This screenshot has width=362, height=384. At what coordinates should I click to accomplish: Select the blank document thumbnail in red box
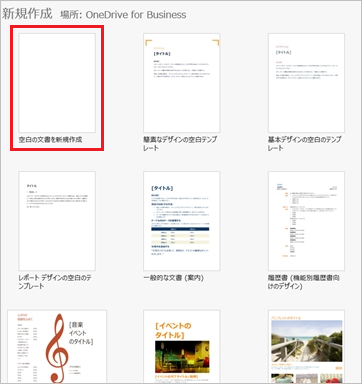point(57,83)
